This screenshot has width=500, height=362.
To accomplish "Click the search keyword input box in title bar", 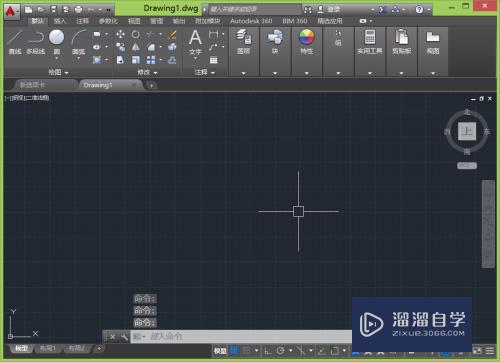I will pyautogui.click(x=254, y=9).
